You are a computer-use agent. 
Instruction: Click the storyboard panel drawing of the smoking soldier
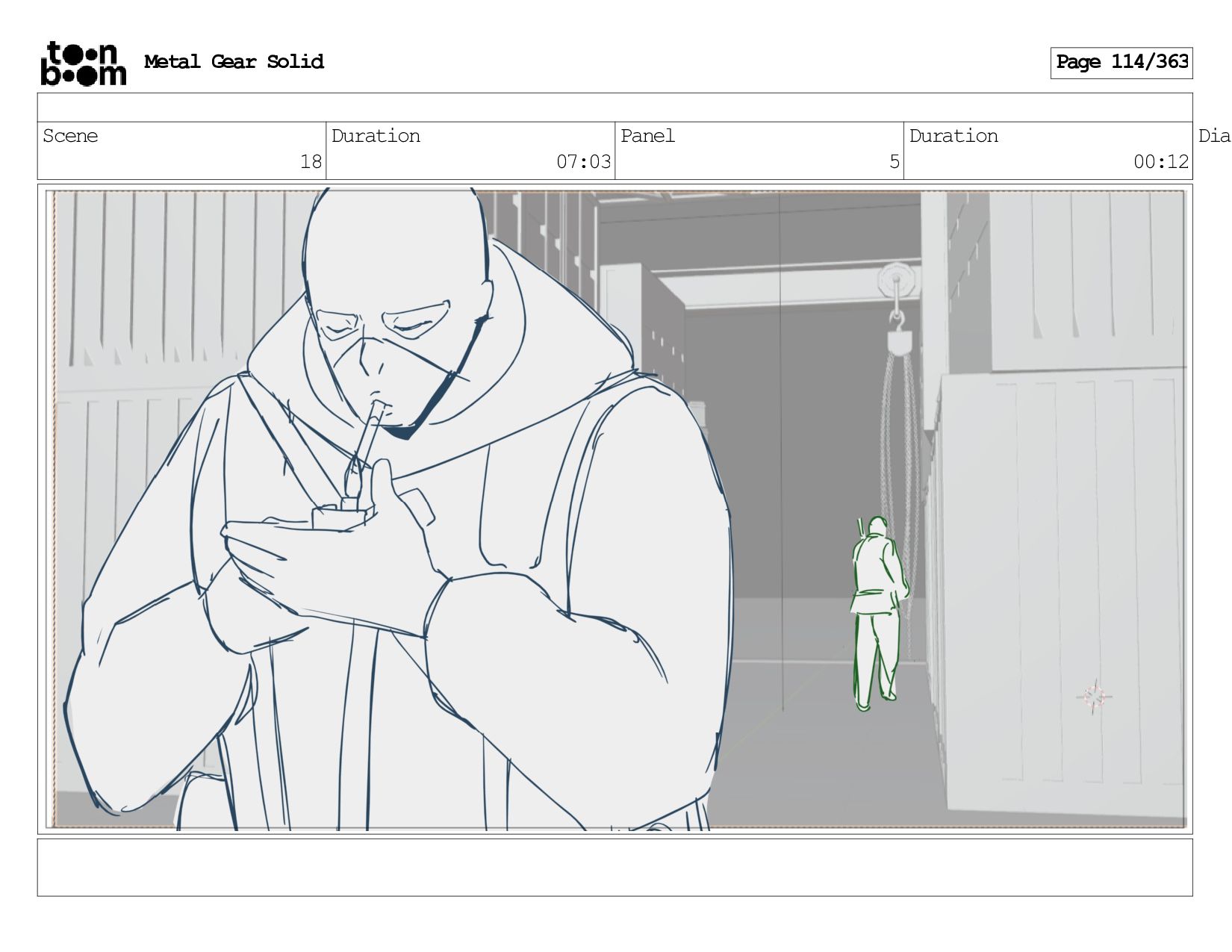tap(615, 508)
